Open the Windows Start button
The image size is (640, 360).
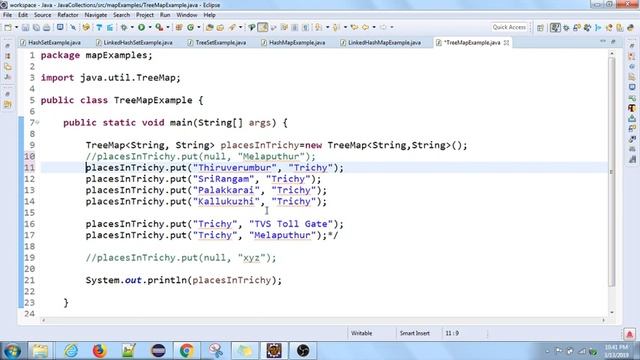pyautogui.click(x=11, y=351)
